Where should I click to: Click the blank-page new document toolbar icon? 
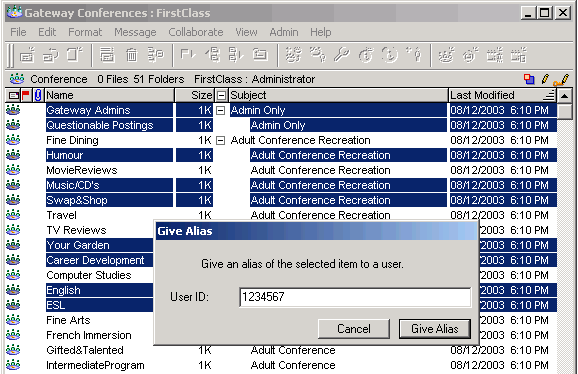click(74, 55)
